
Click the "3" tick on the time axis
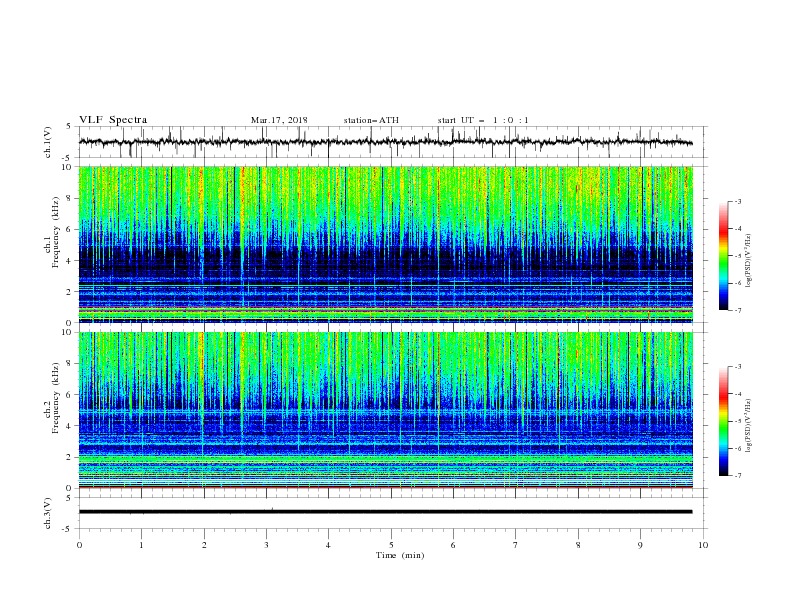(x=266, y=545)
